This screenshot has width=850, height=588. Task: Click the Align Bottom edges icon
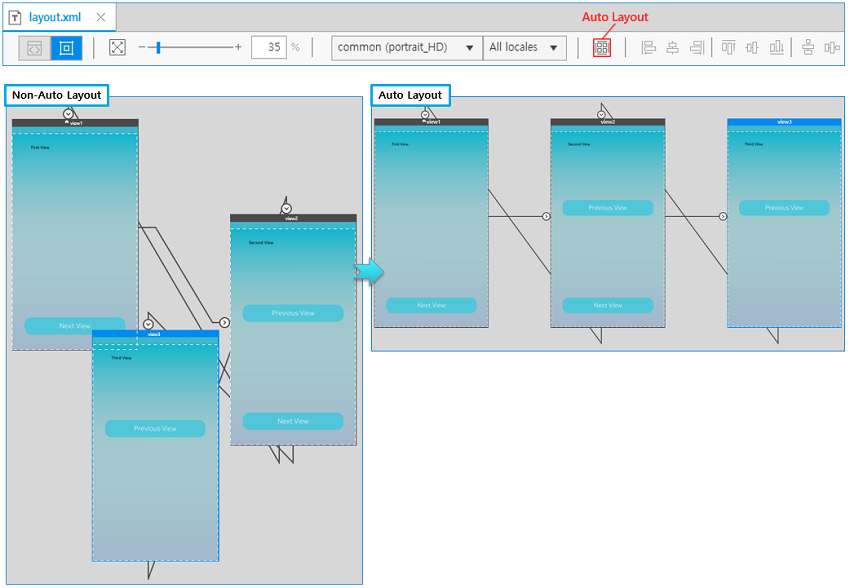coord(777,47)
